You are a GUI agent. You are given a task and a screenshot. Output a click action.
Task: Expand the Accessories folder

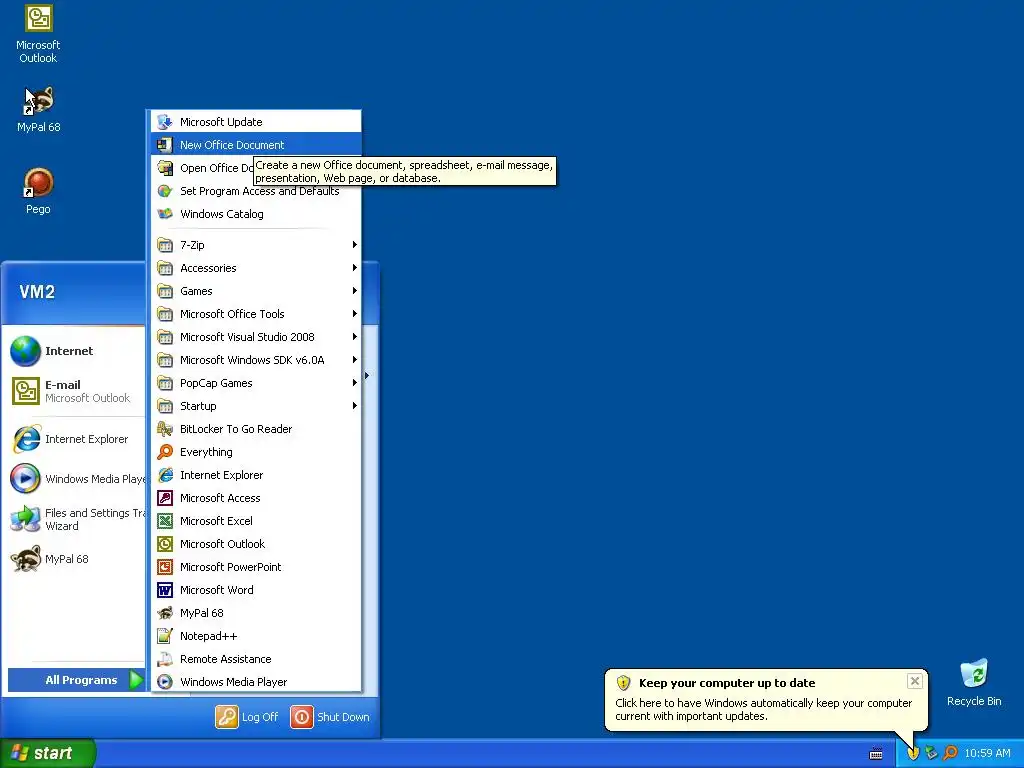(x=256, y=268)
